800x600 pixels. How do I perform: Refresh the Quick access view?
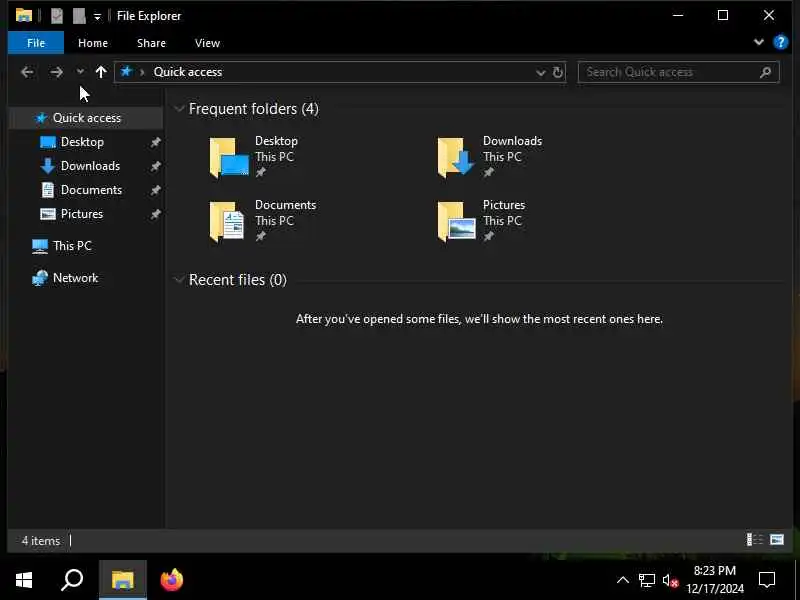tap(558, 72)
